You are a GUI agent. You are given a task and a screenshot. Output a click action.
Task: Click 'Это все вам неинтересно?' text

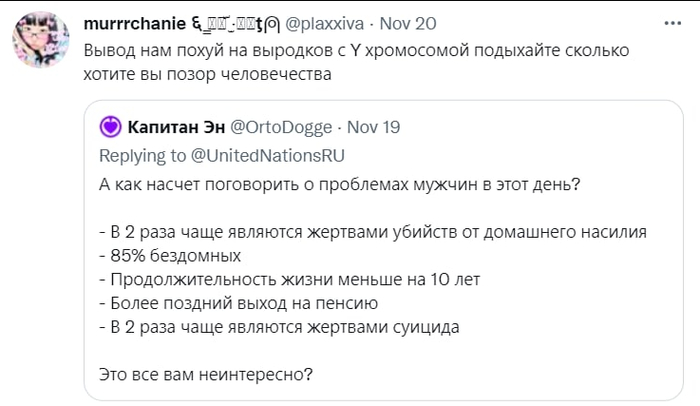point(206,375)
